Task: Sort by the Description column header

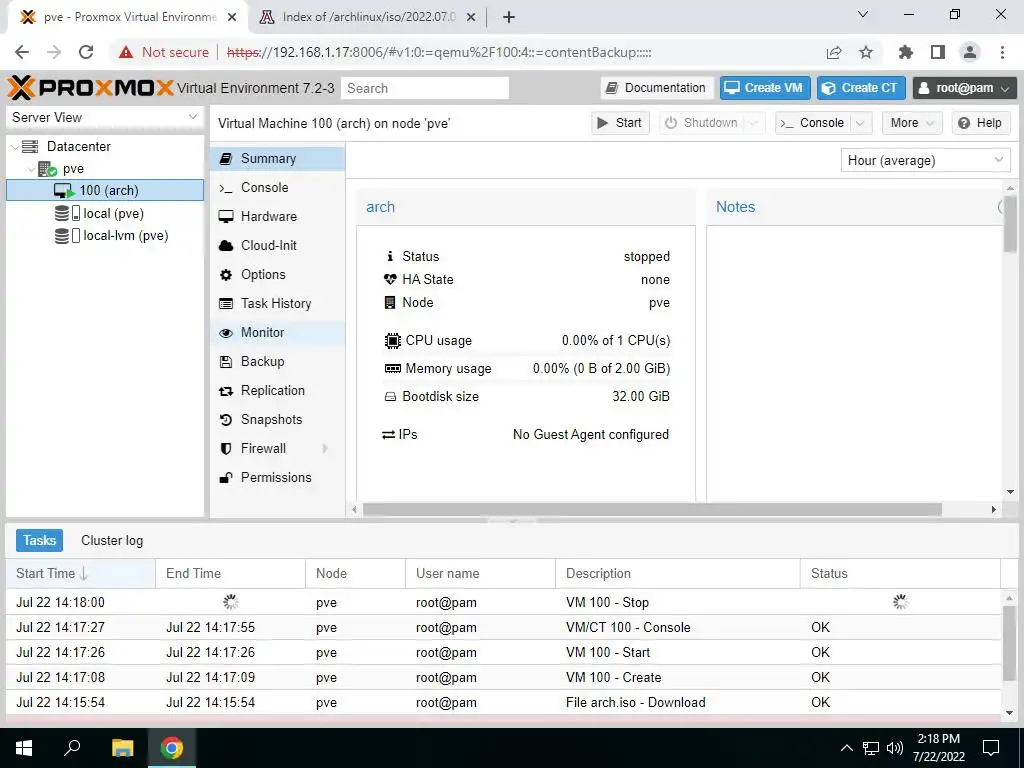Action: tap(678, 573)
